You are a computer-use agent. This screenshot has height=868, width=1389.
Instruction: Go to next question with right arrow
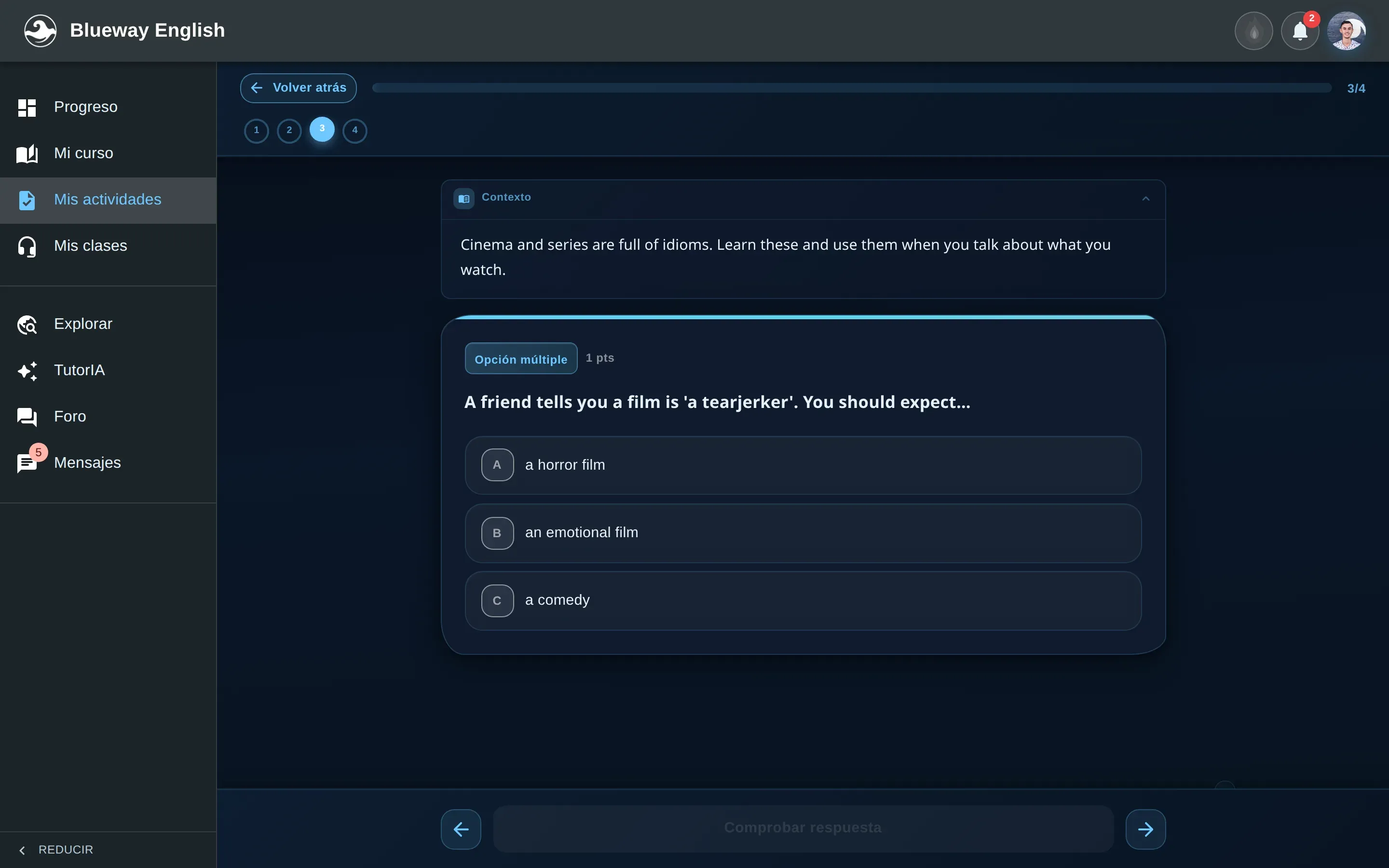[1145, 829]
